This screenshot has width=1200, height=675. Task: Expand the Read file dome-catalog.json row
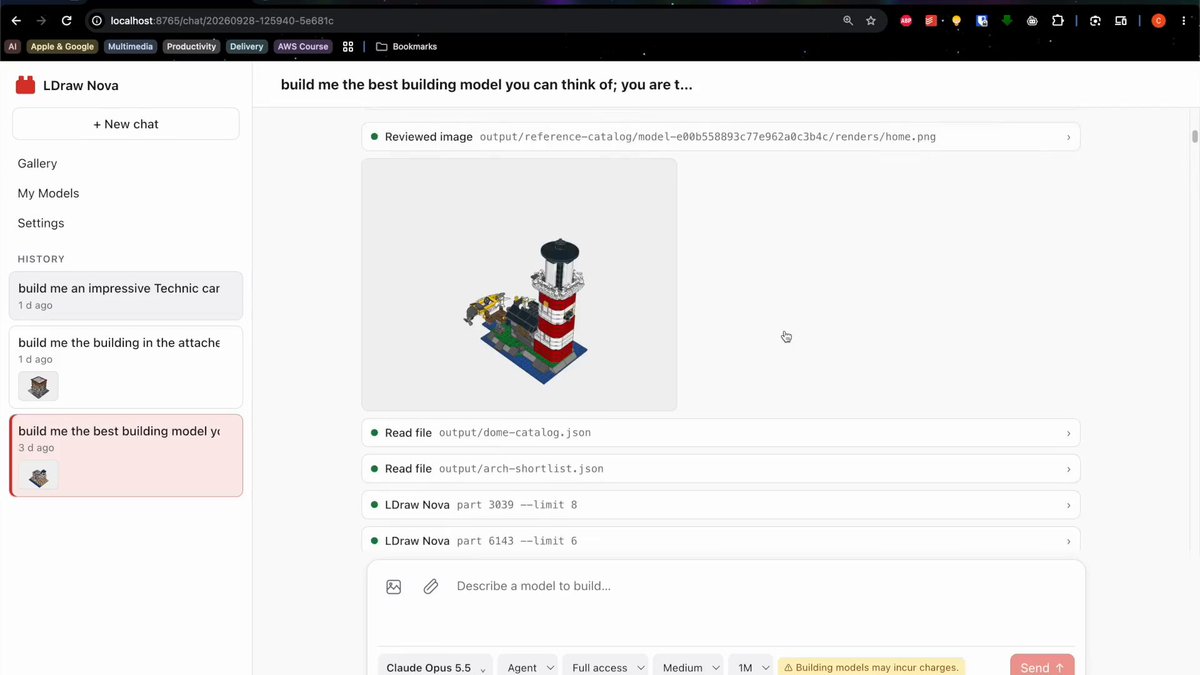720,433
